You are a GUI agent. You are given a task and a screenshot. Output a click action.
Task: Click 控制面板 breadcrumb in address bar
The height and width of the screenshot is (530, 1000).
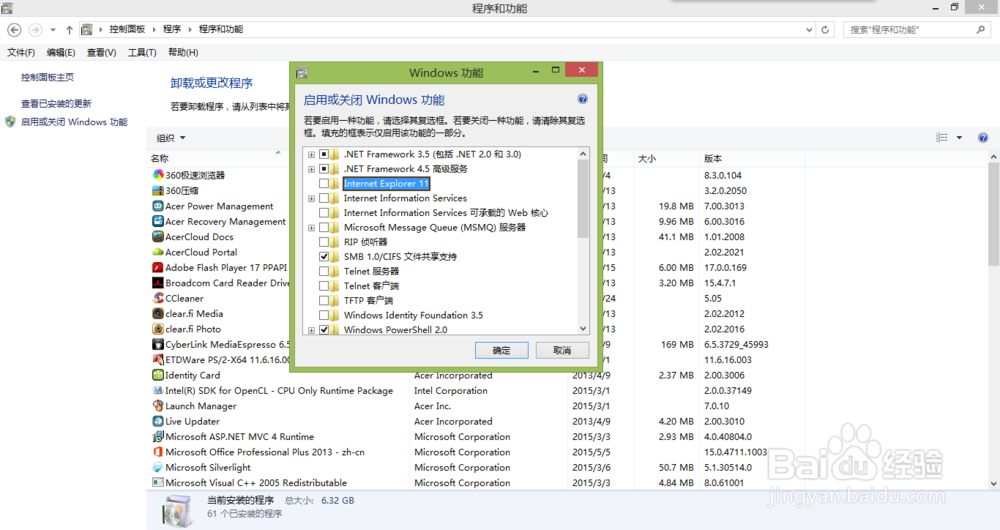[127, 29]
